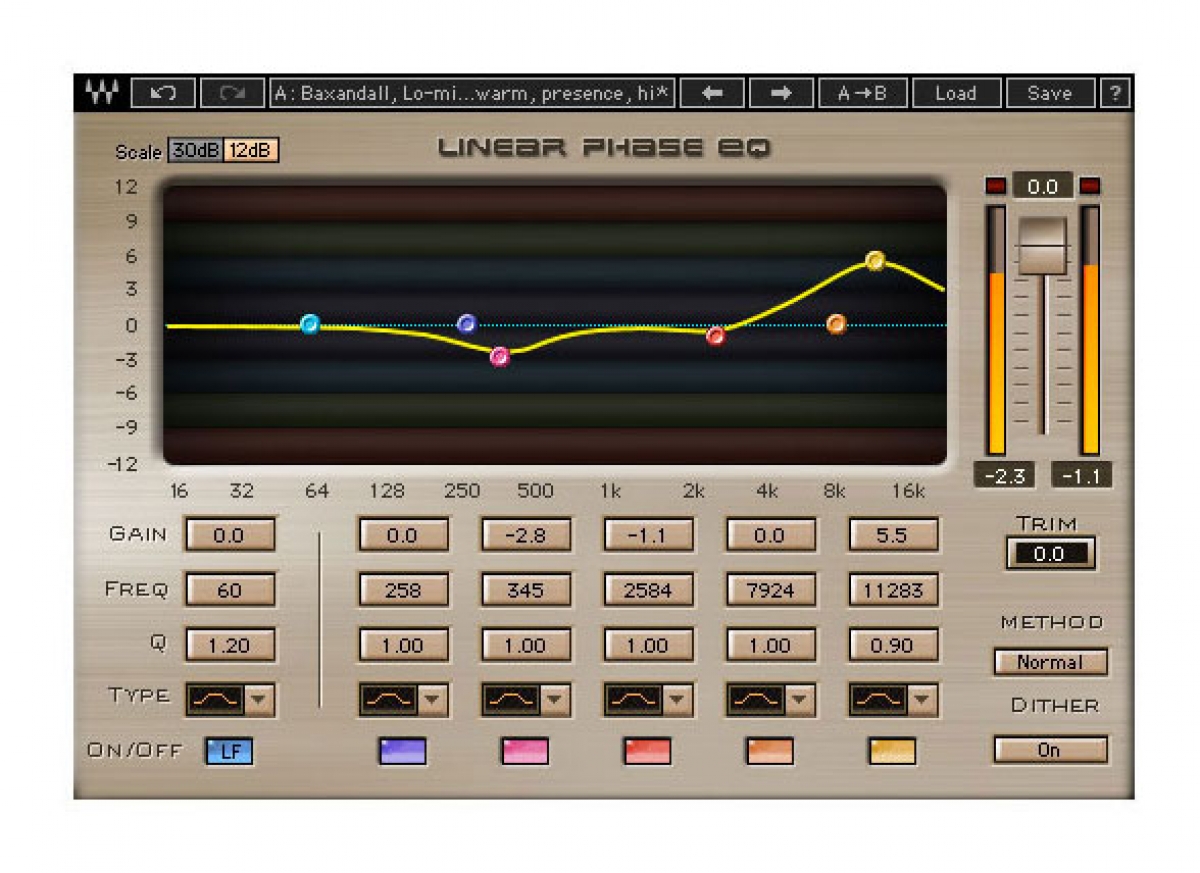Image resolution: width=1200 pixels, height=873 pixels.
Task: Click the 7924 Hz band filter shape icon
Action: [755, 700]
